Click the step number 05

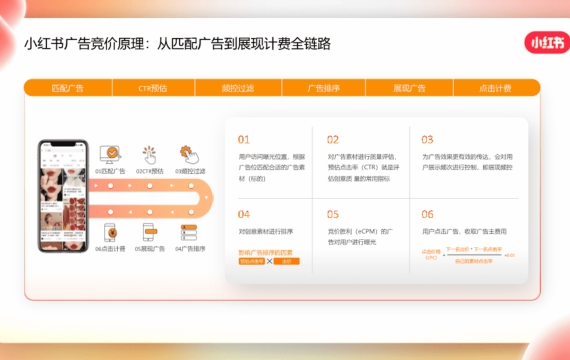tap(333, 214)
